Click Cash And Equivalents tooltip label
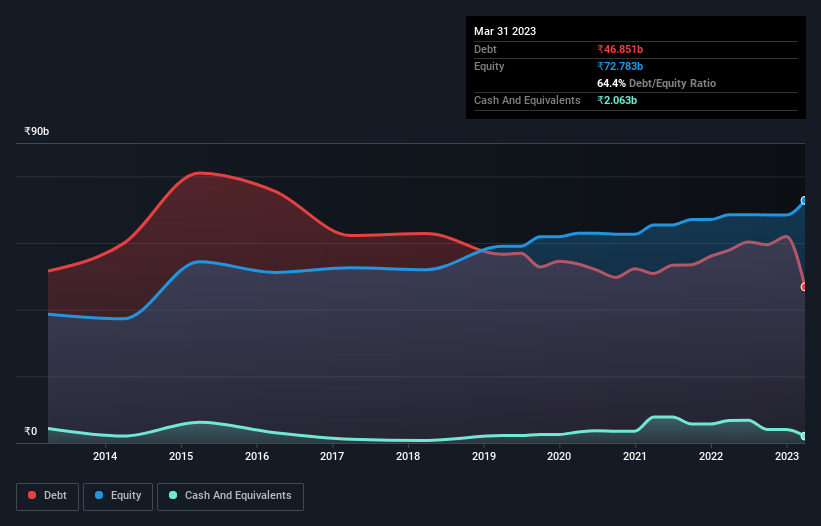The image size is (821, 526). (527, 100)
